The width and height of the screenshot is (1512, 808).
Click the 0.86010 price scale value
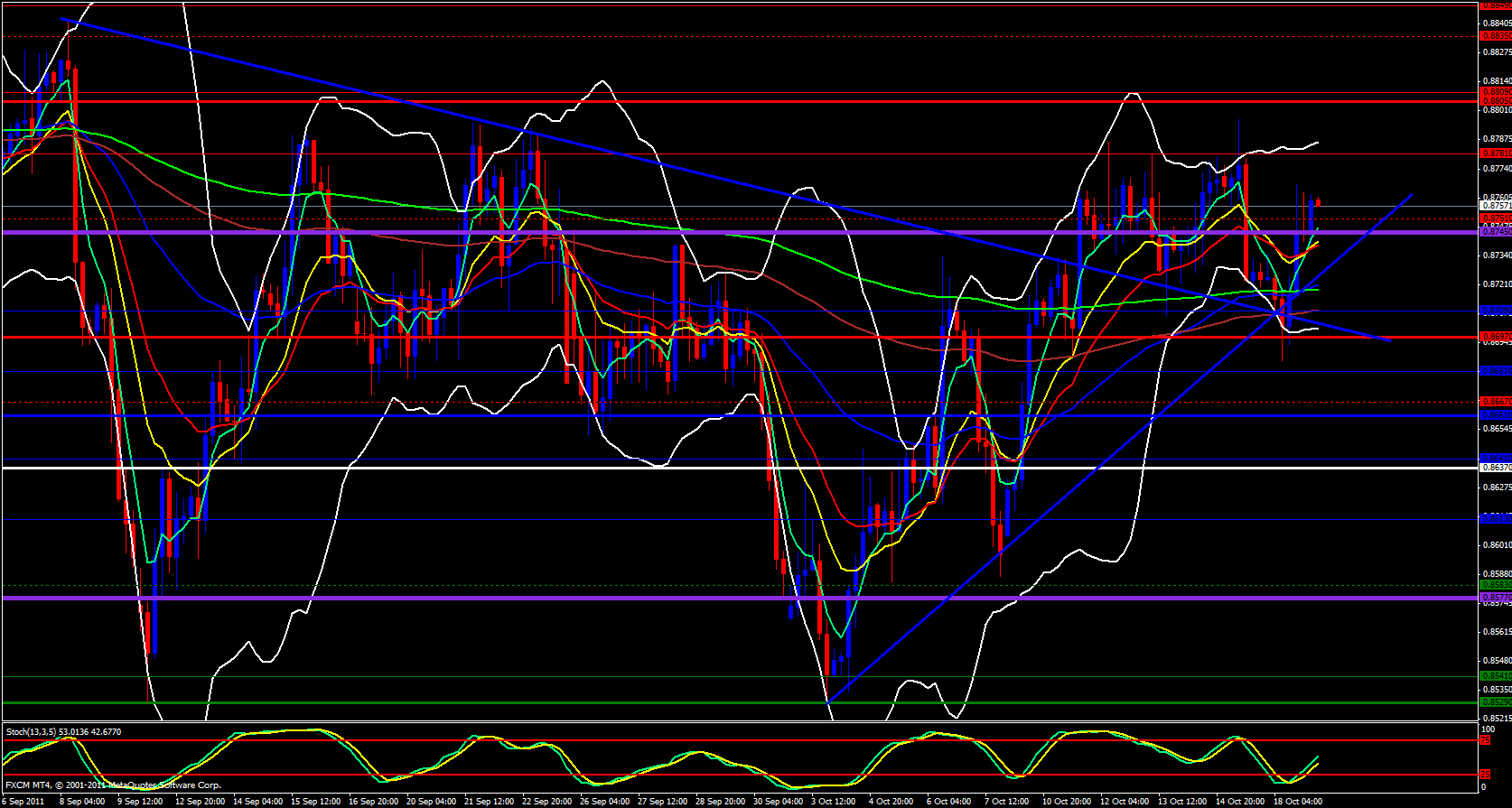click(1497, 545)
